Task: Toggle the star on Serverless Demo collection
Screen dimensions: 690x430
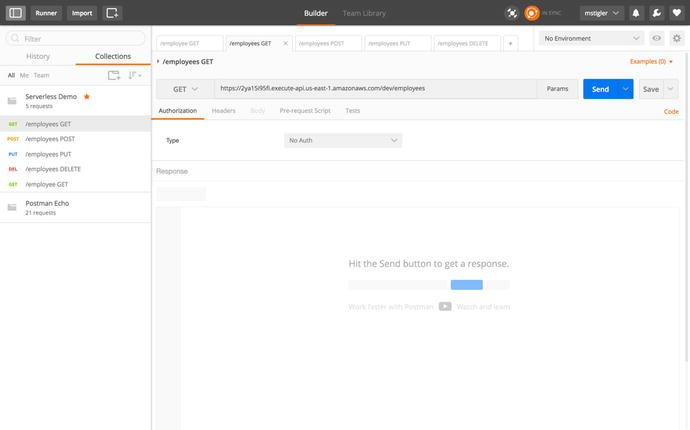Action: pos(87,96)
